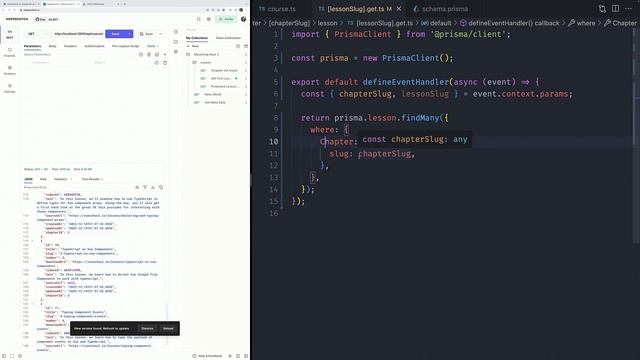Screen dimensions: 640x360
Task: Switch to the Tests tab
Action: point(152,46)
